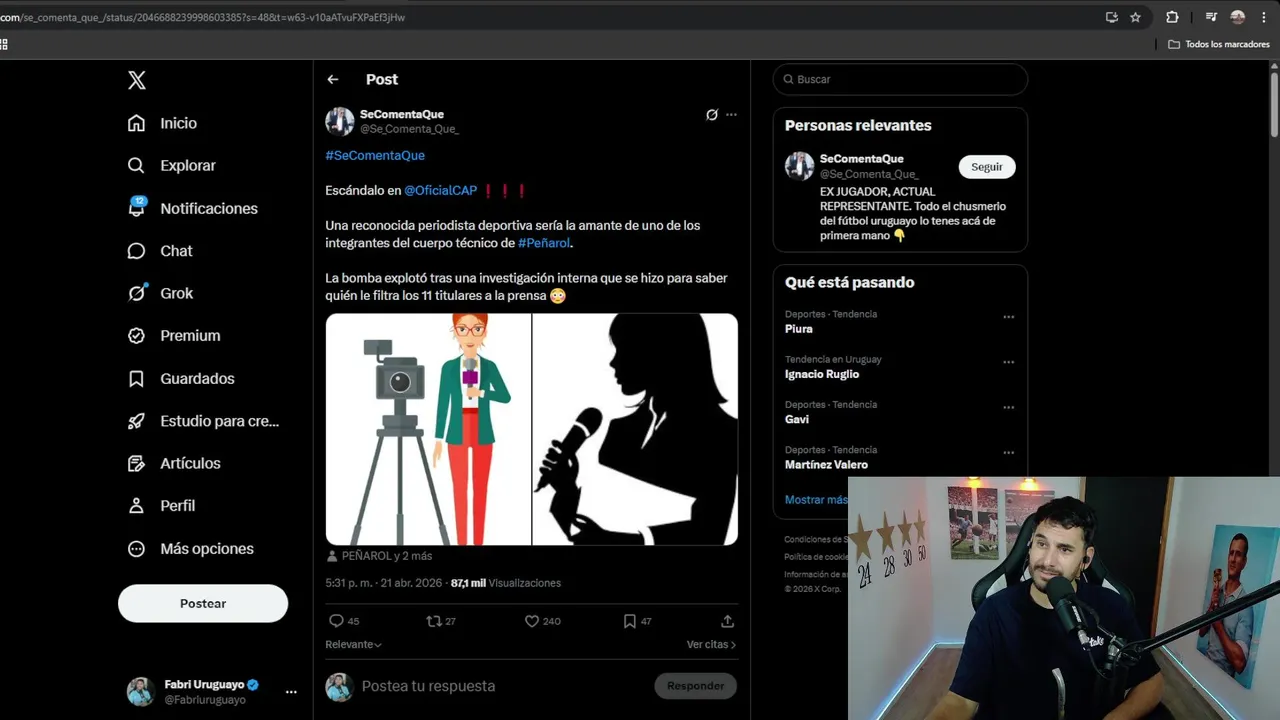Open Estudio para creadores
The image size is (1280, 720).
(x=203, y=421)
